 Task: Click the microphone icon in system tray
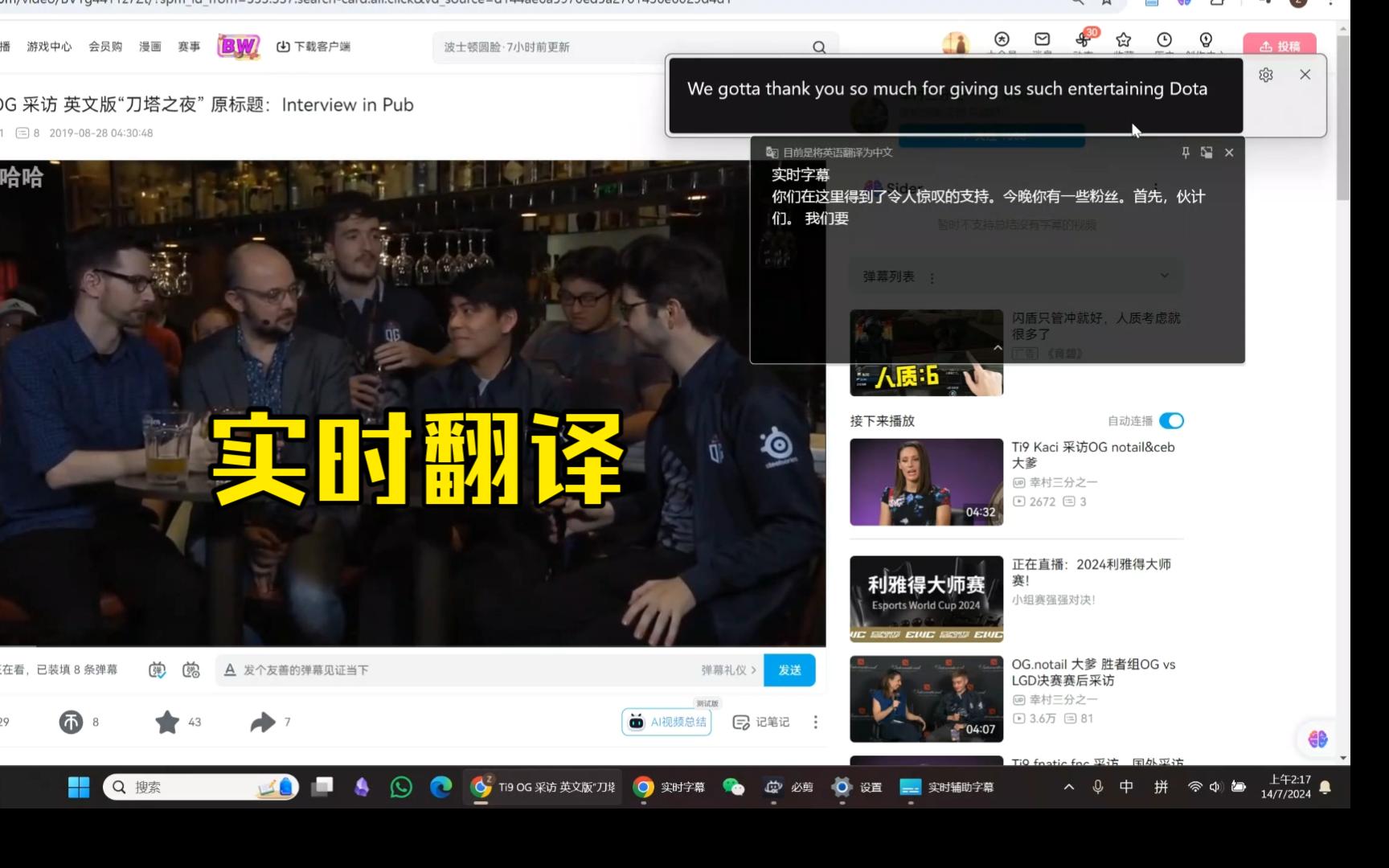[x=1097, y=787]
